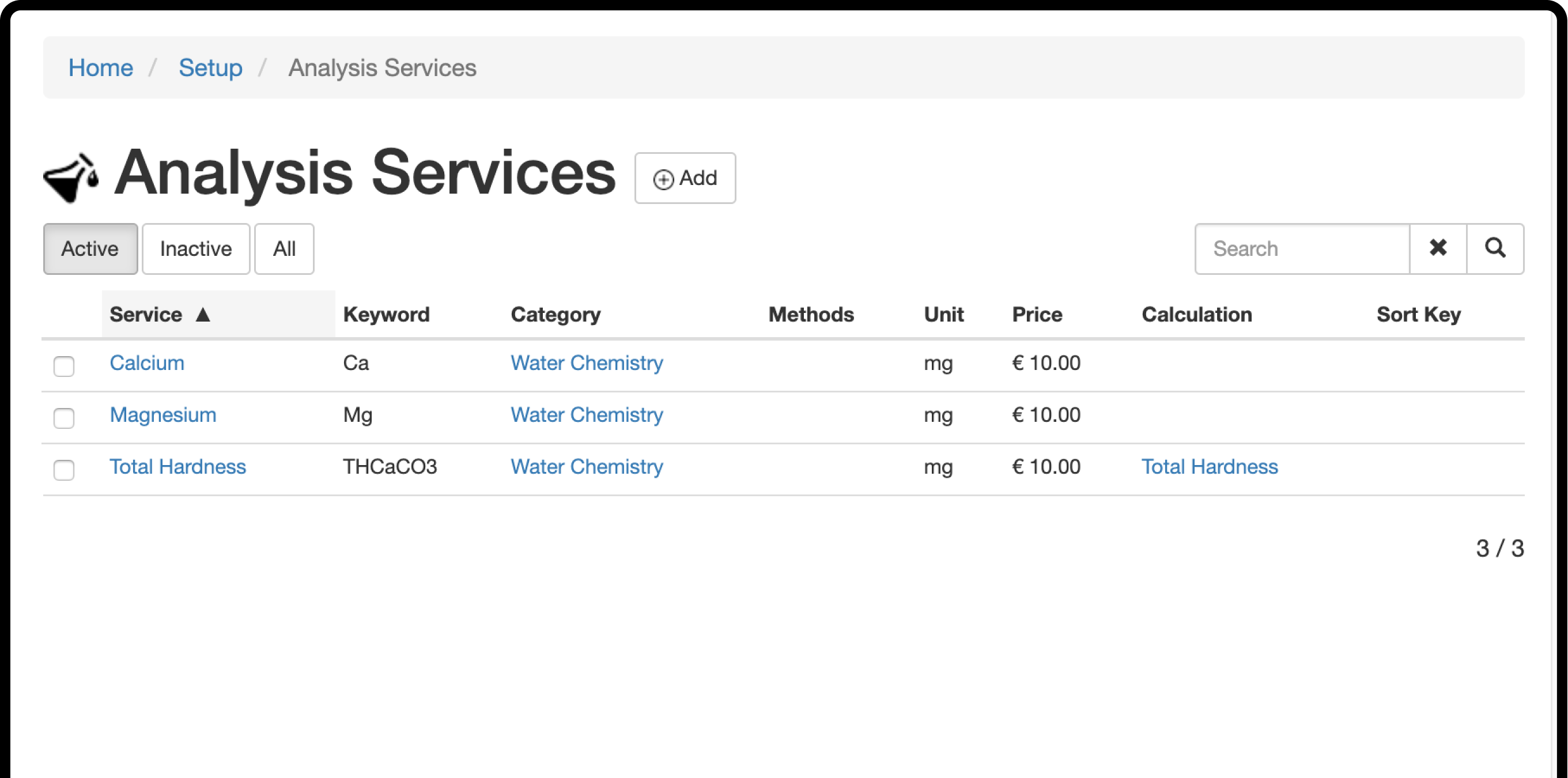Open the Calcium service
Image resolution: width=1568 pixels, height=778 pixels.
click(147, 363)
